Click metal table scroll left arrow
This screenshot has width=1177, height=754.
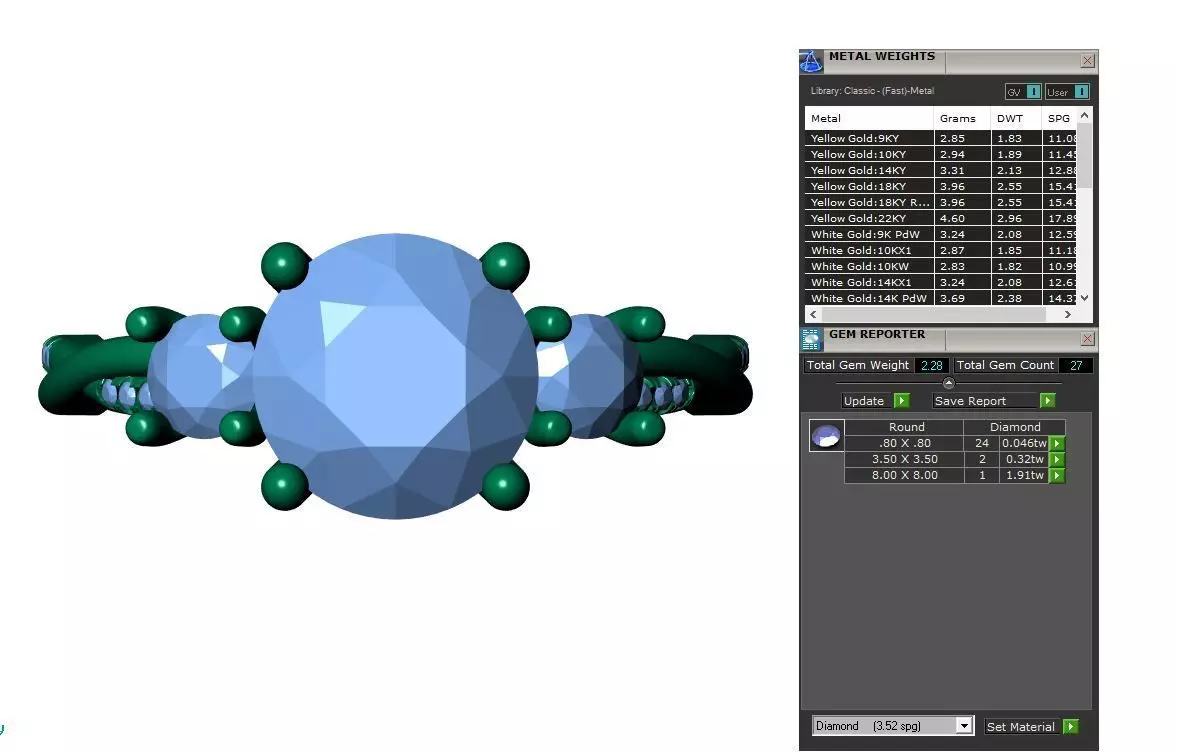[x=813, y=315]
